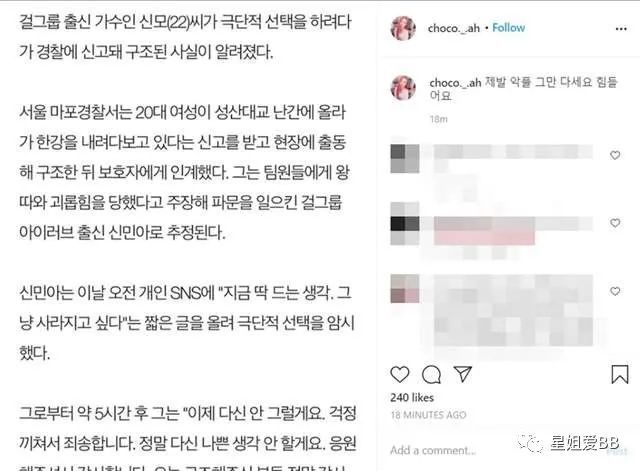Like the third blurred comment
Viewport: 640px width, 471px height.
pos(615,291)
